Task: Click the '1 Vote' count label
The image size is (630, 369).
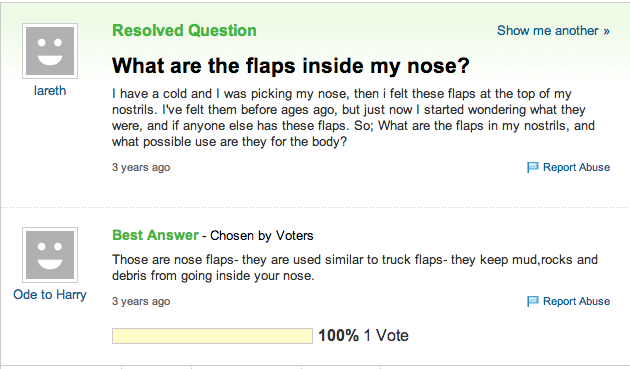Action: coord(386,336)
